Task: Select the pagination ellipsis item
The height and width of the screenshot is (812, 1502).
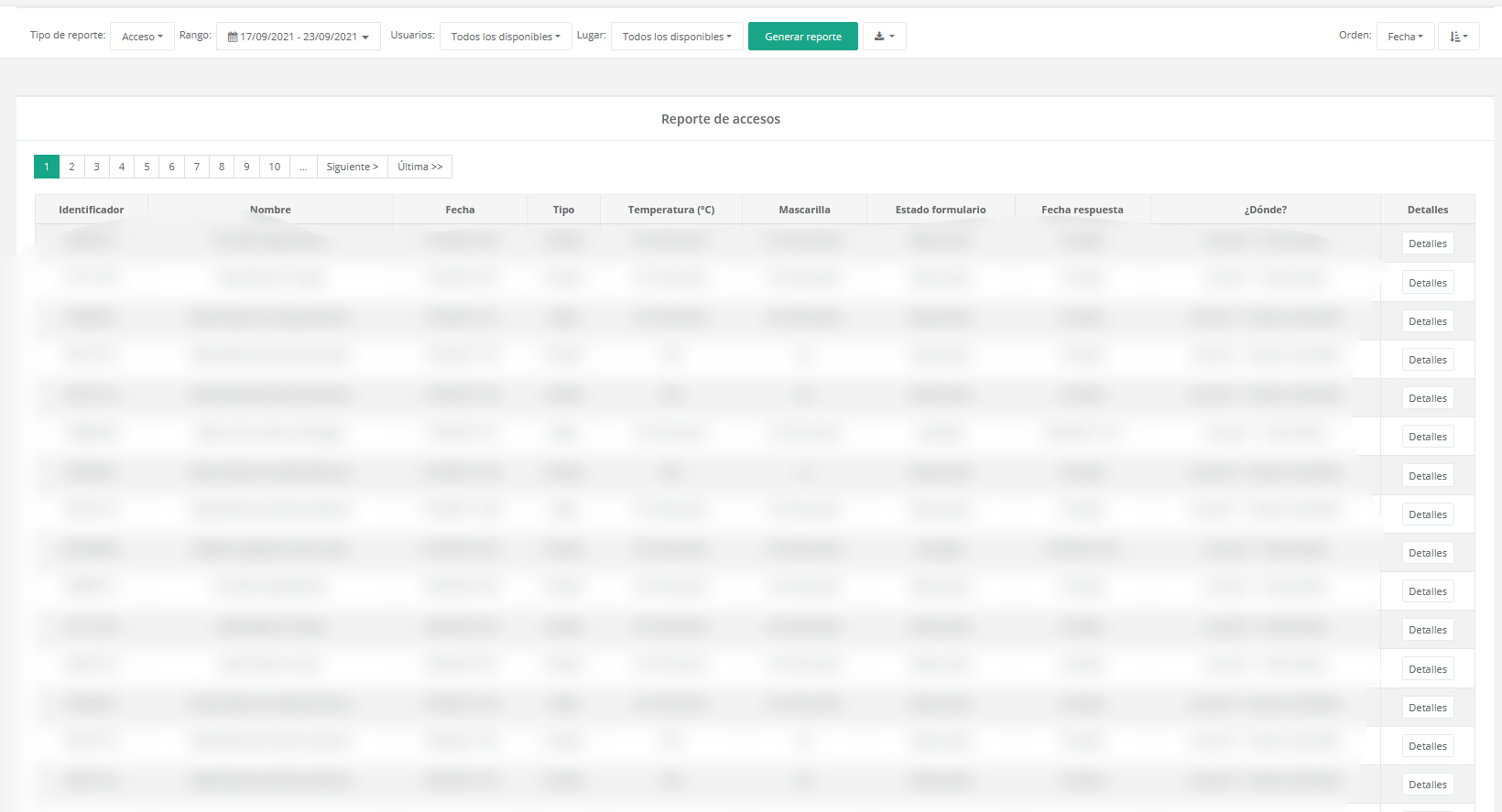Action: [x=303, y=167]
